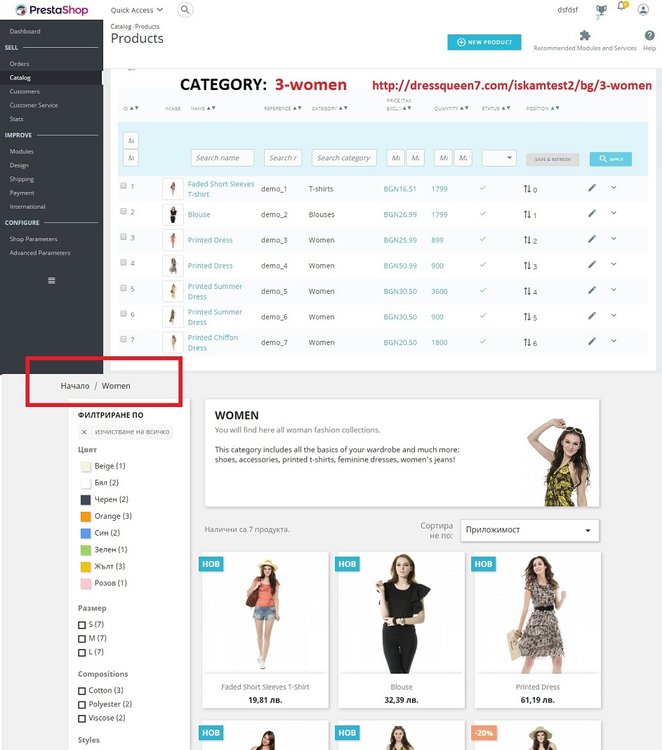Expand actions chevron for demo_4 row
Screen dimensions: 662x750
(614, 264)
